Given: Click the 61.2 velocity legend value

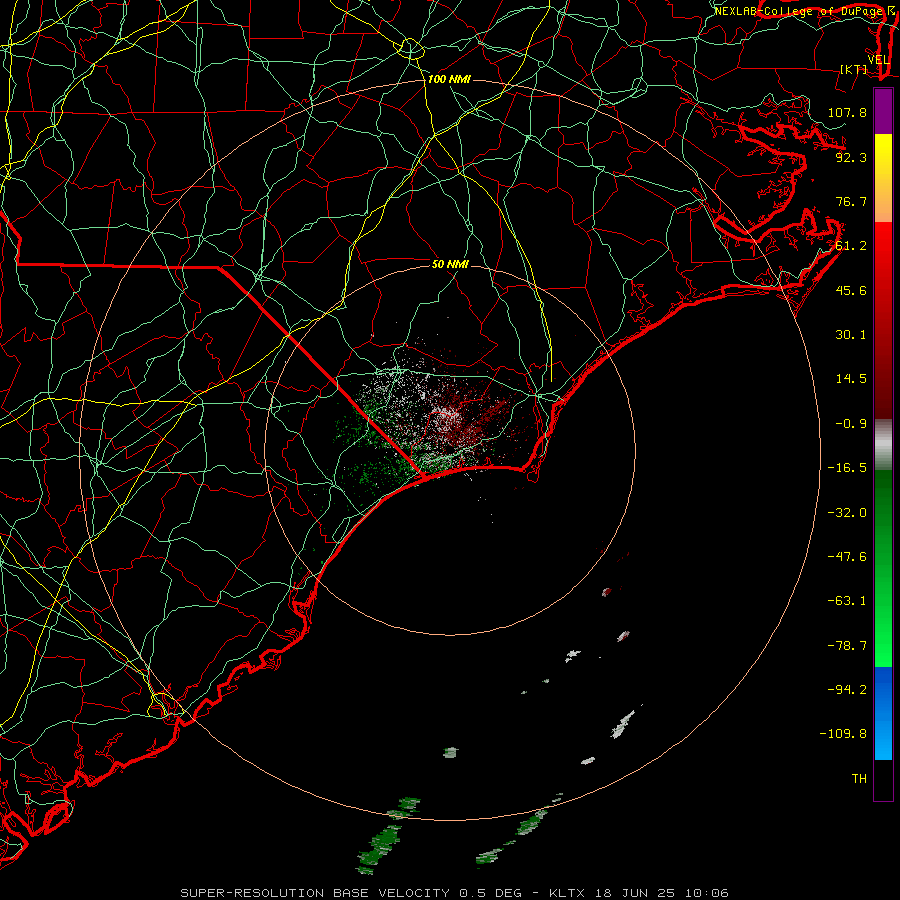Looking at the screenshot, I should pos(851,246).
